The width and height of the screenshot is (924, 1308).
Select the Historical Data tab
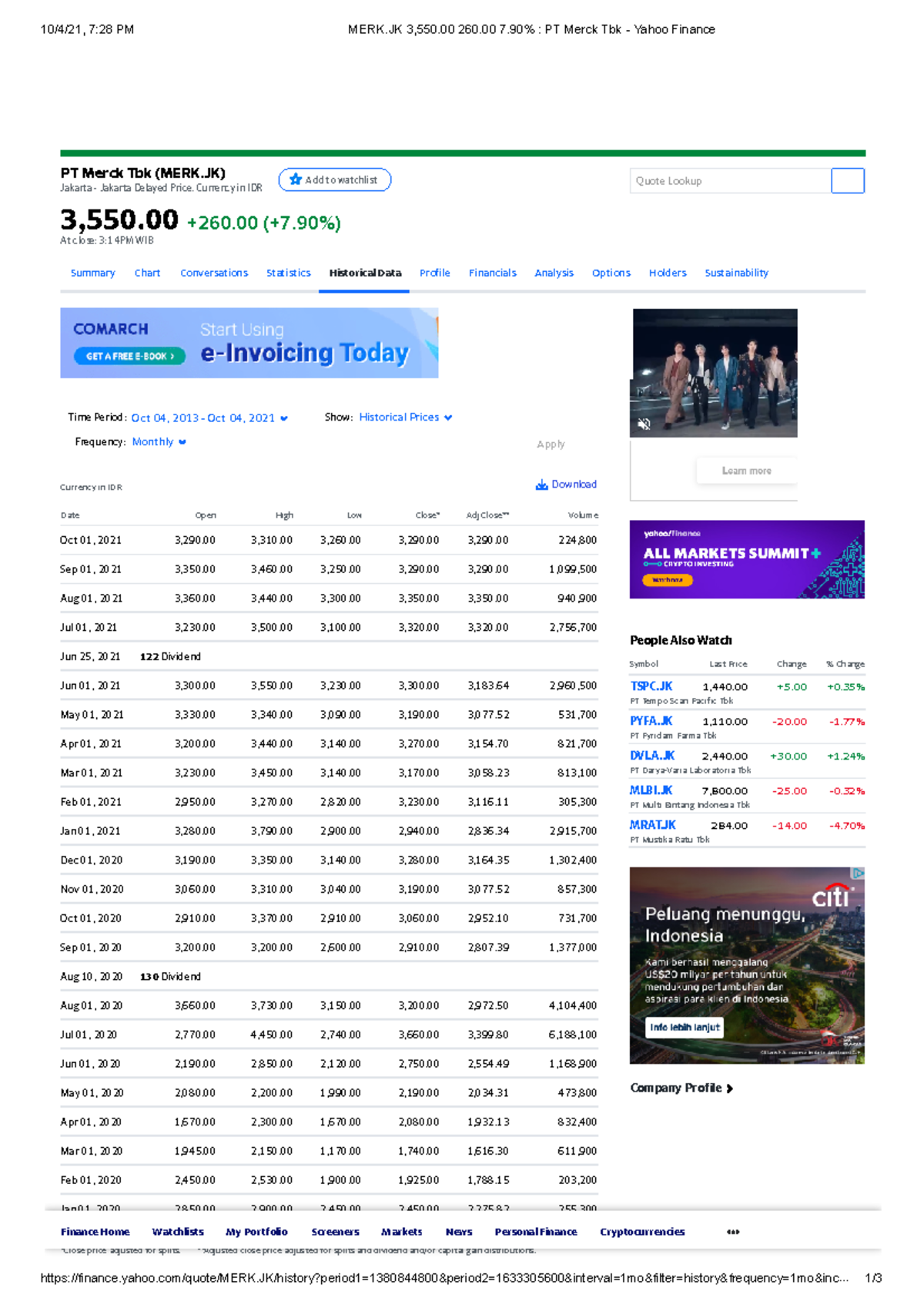(365, 273)
